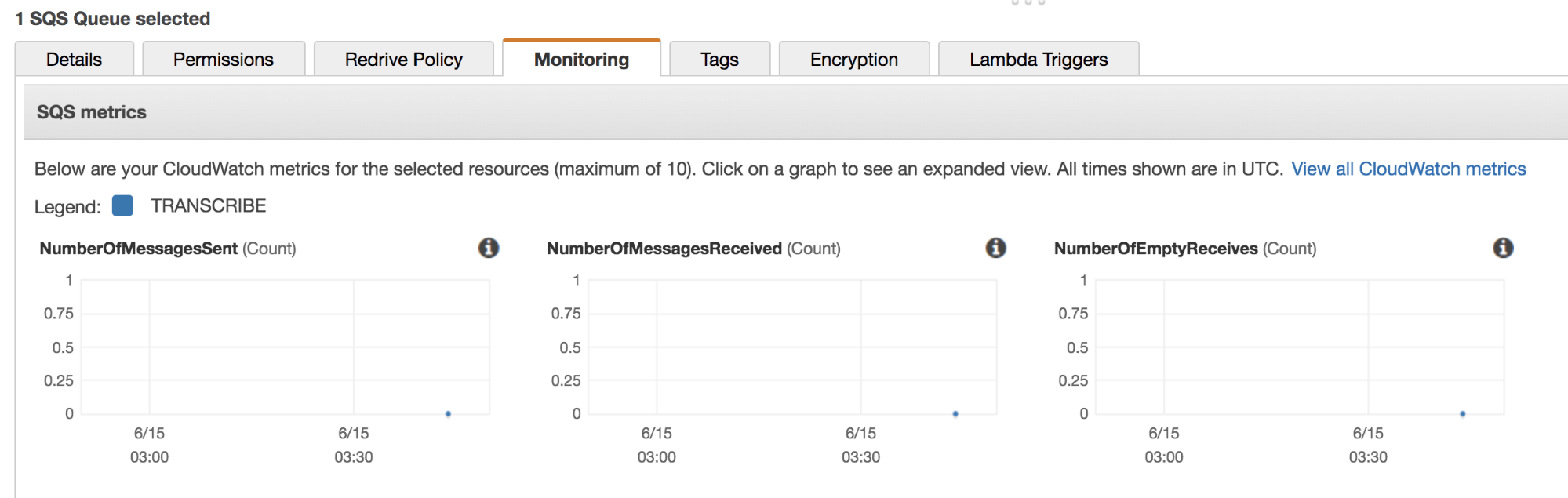Screen dimensions: 1568x498
Task: Click the NumberOfMessagesSent chart title
Action: pos(139,249)
